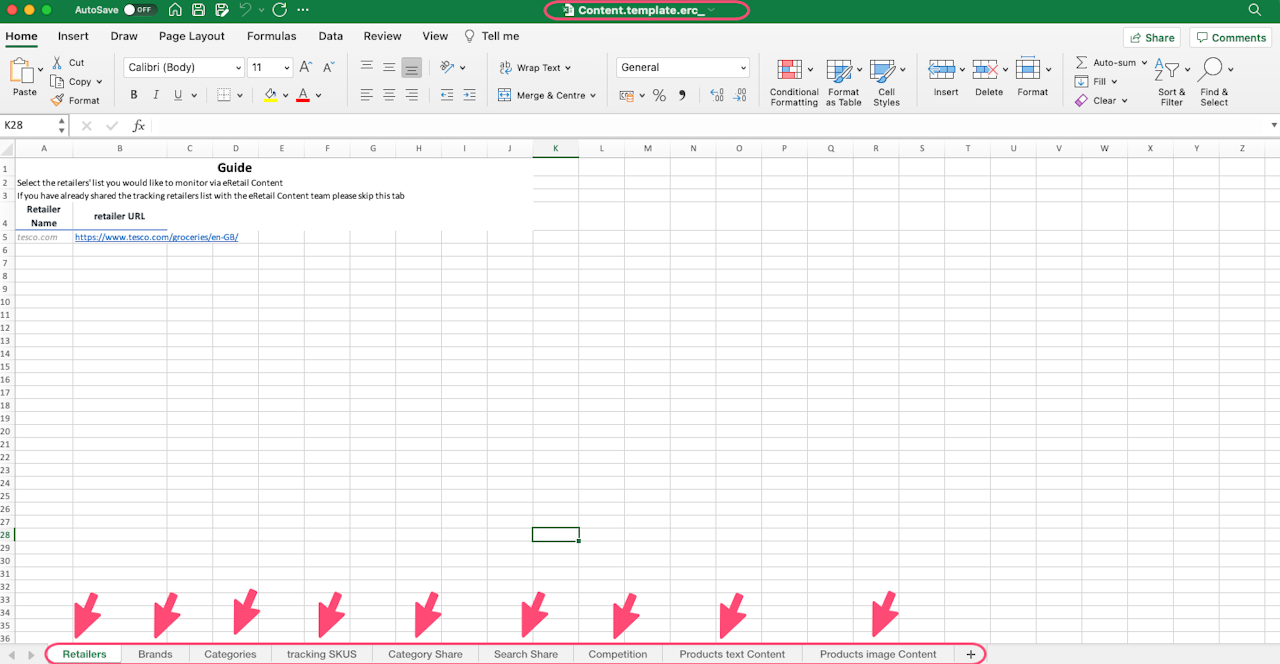Click the Cell Styles icon
This screenshot has width=1280, height=664.
point(882,70)
